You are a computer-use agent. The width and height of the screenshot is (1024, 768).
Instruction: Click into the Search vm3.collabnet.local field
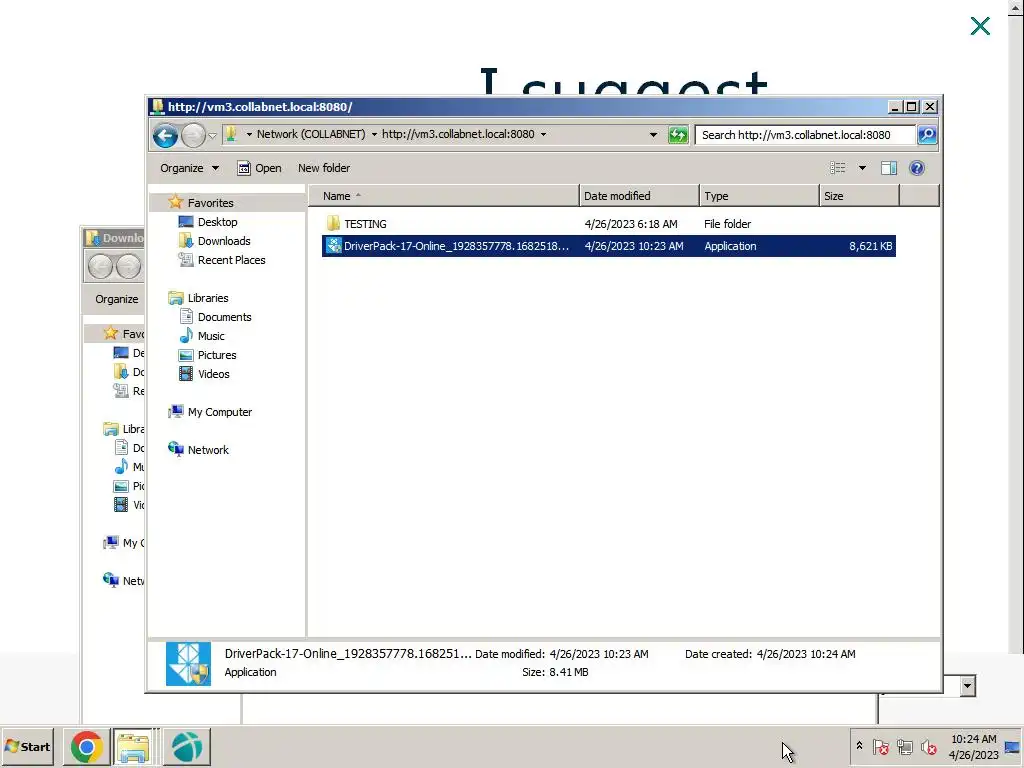point(805,135)
